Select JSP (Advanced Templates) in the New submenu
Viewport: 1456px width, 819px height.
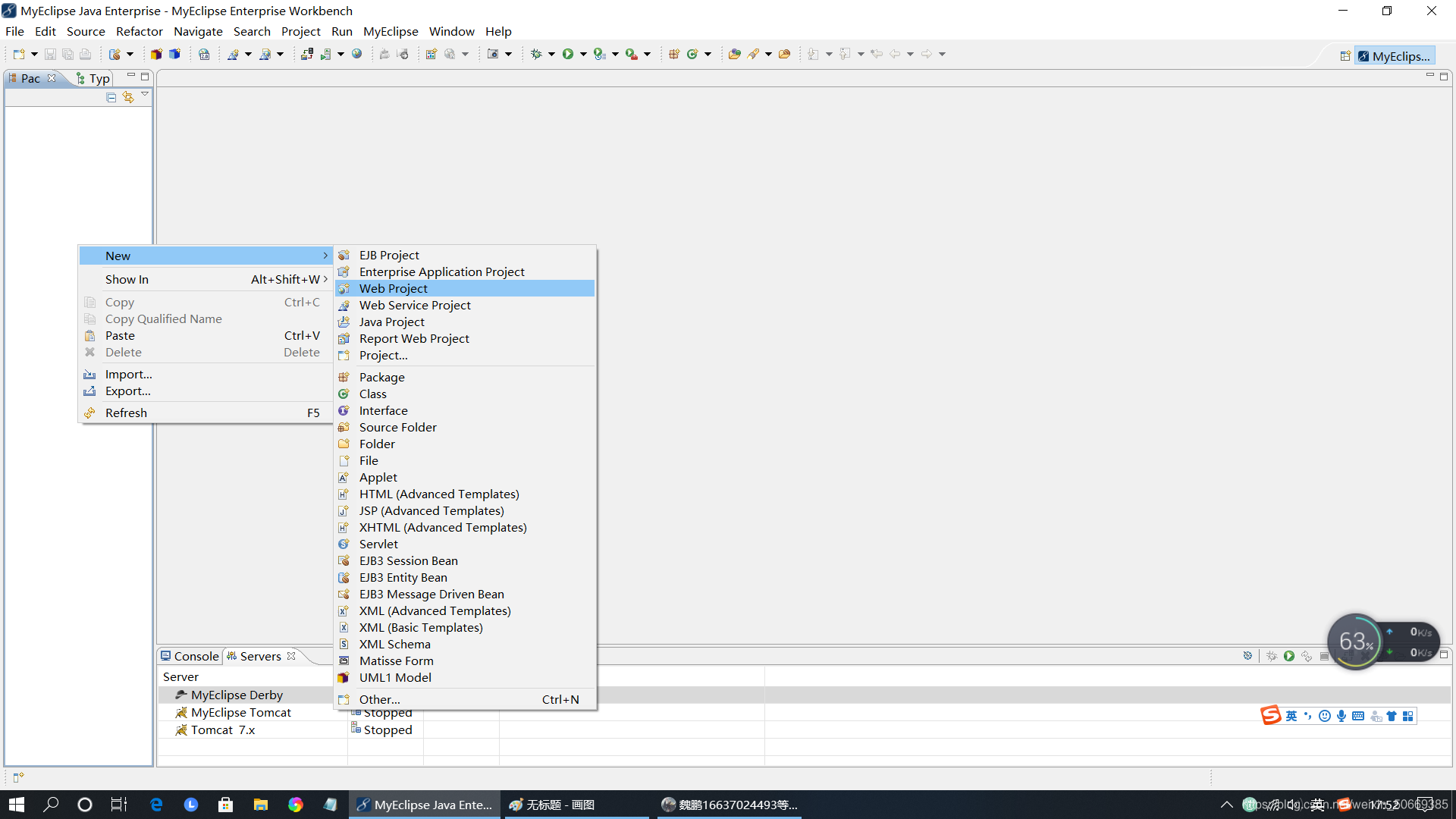click(x=465, y=510)
